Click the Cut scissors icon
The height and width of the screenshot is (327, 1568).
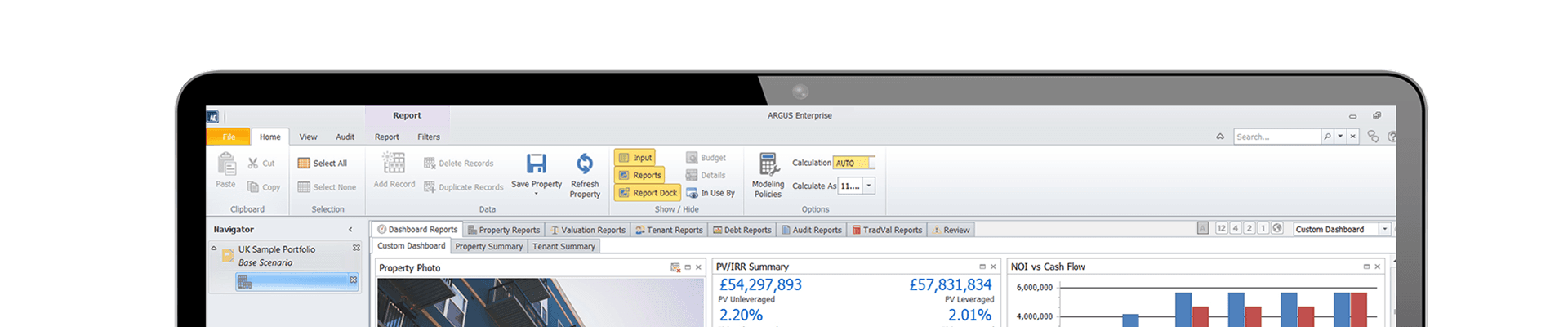pos(253,163)
